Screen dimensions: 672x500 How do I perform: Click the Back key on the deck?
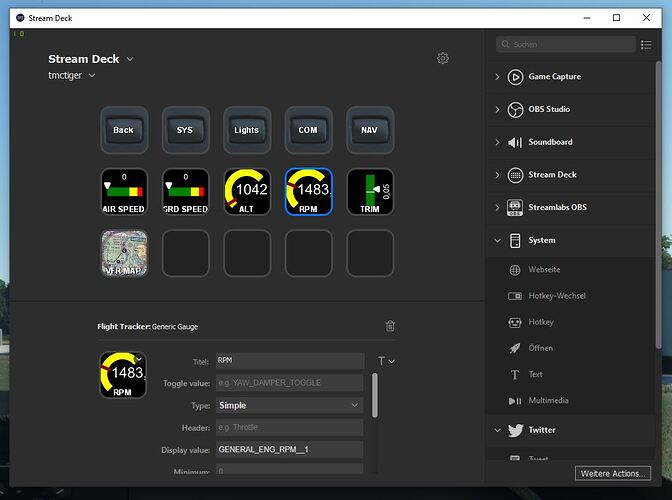[x=124, y=130]
